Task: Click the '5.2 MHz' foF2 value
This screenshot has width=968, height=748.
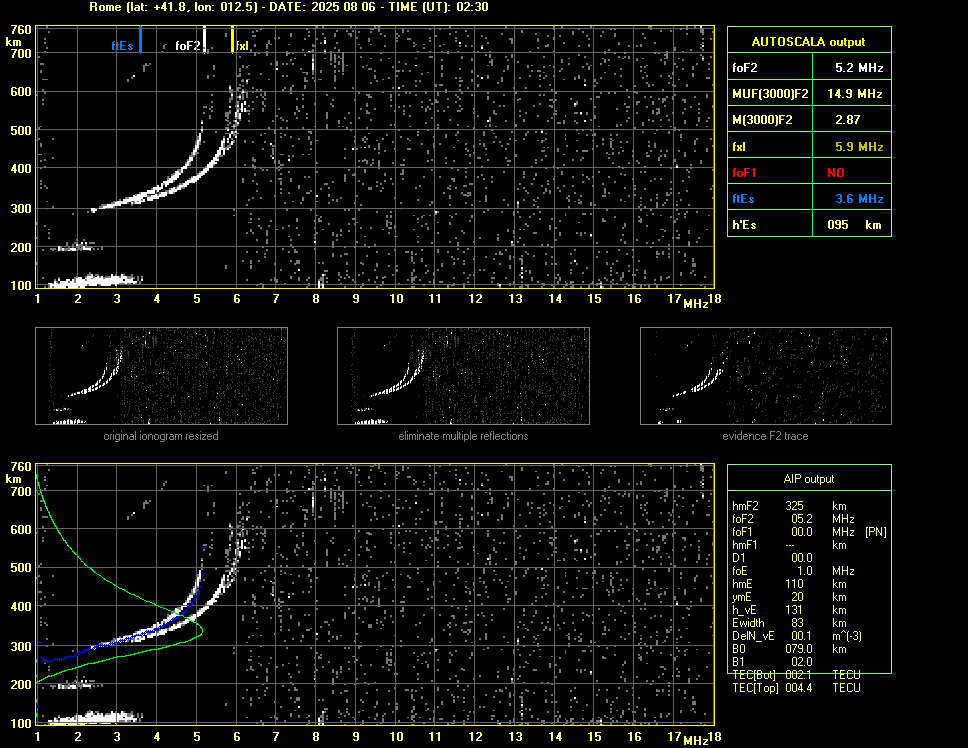Action: [859, 68]
